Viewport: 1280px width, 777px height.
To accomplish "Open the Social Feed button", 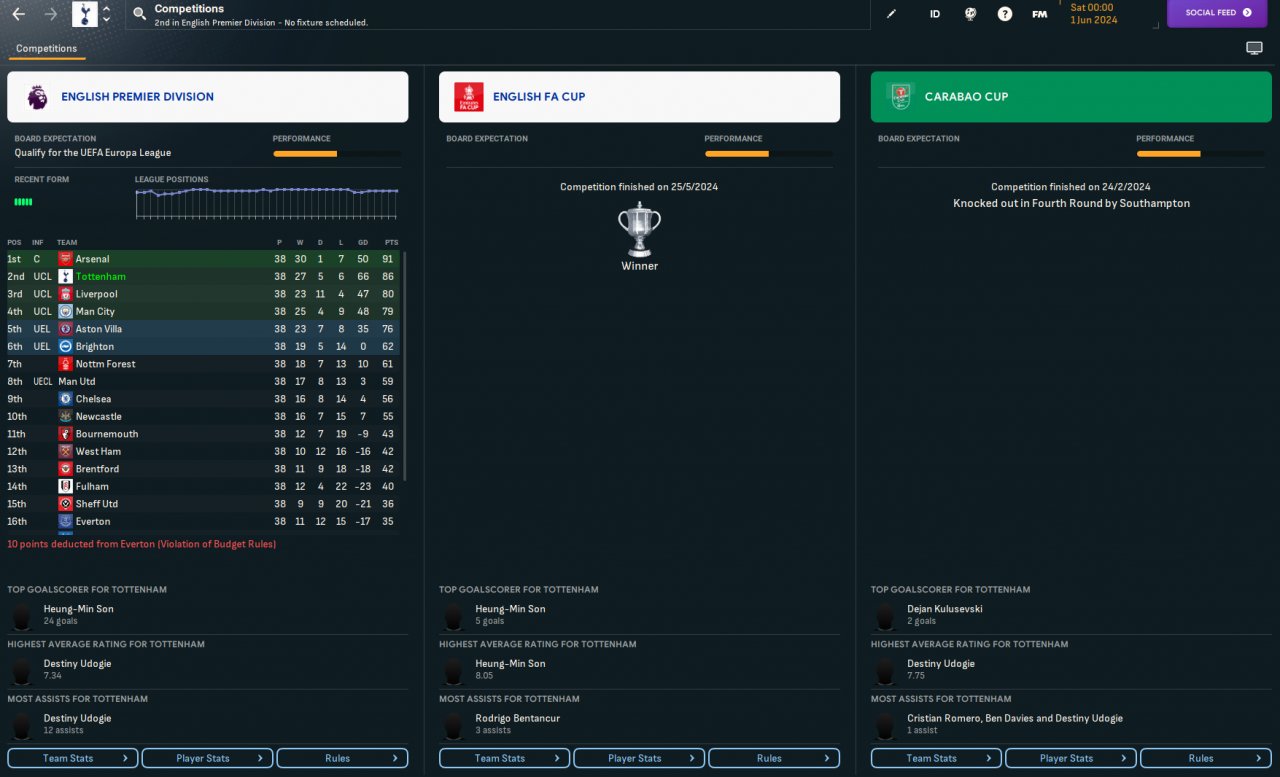I will (x=1218, y=13).
